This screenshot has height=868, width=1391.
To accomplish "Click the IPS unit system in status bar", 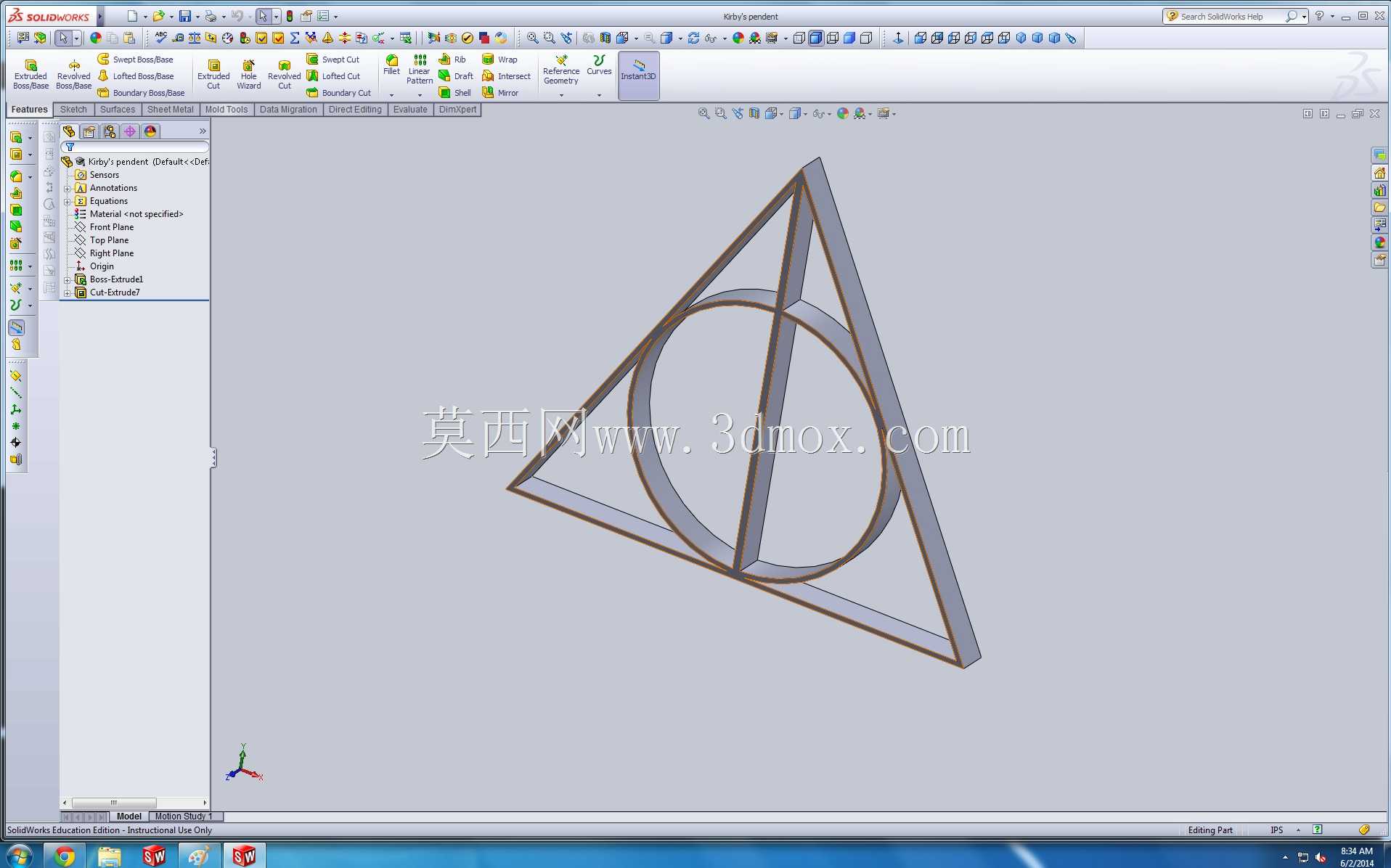I will 1276,830.
